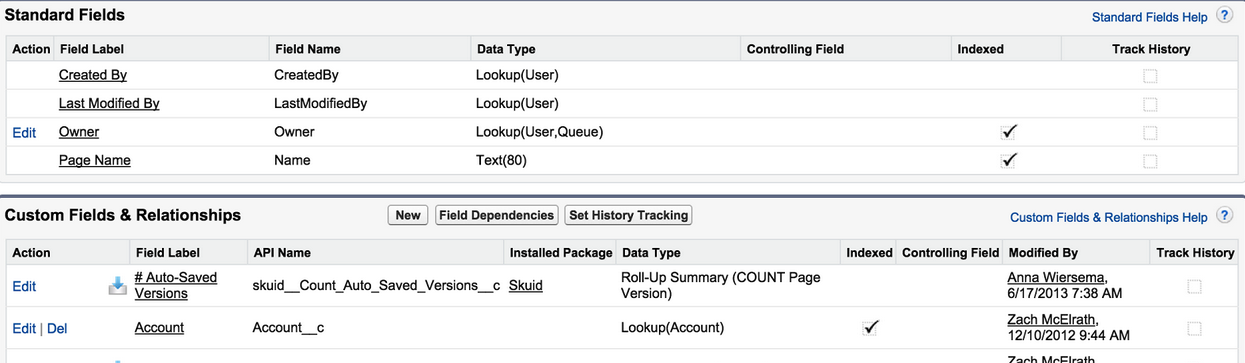Screen dimensions: 1245x363
Task: Open the Page Name field link
Action: pos(95,160)
